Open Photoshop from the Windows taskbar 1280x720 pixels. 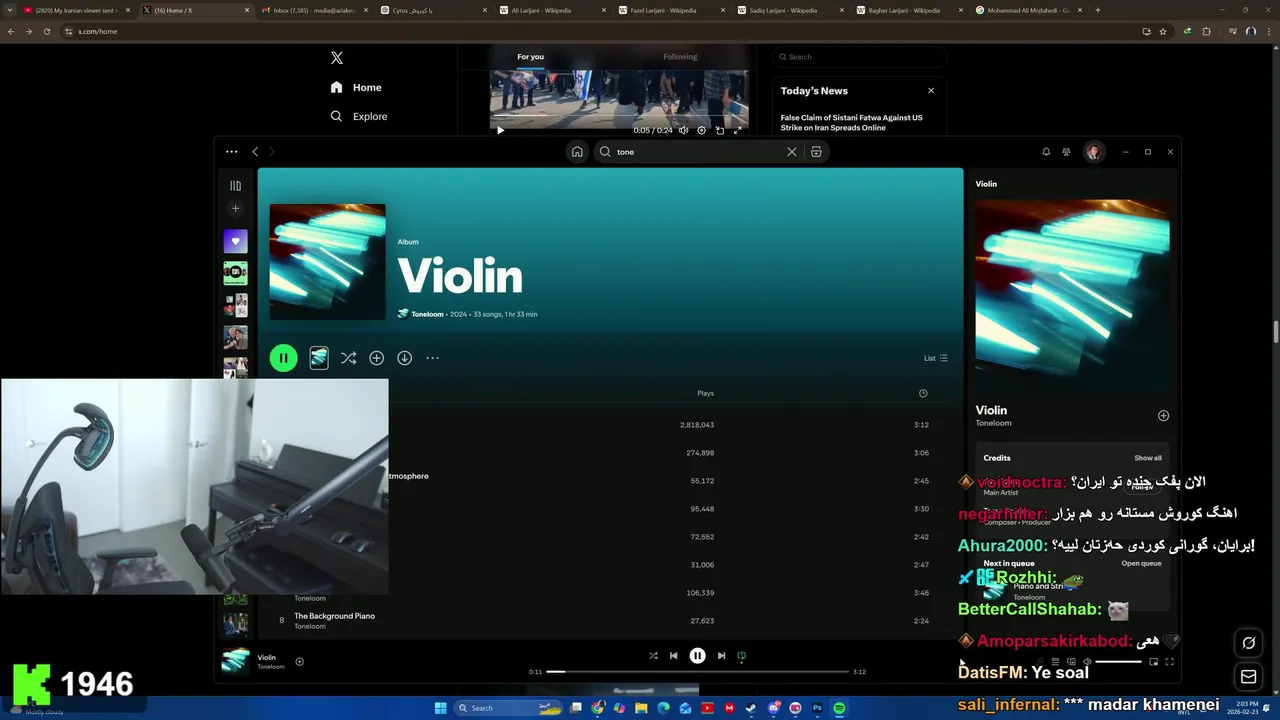[x=817, y=708]
